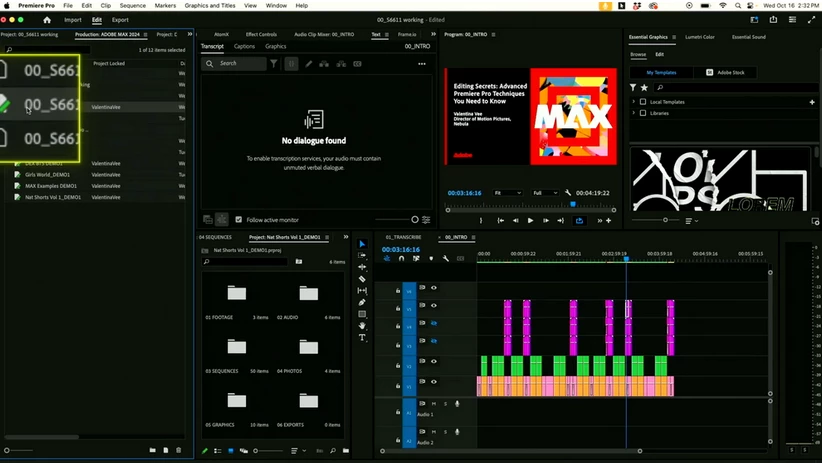Open Program monitor settings wrench

point(568,192)
